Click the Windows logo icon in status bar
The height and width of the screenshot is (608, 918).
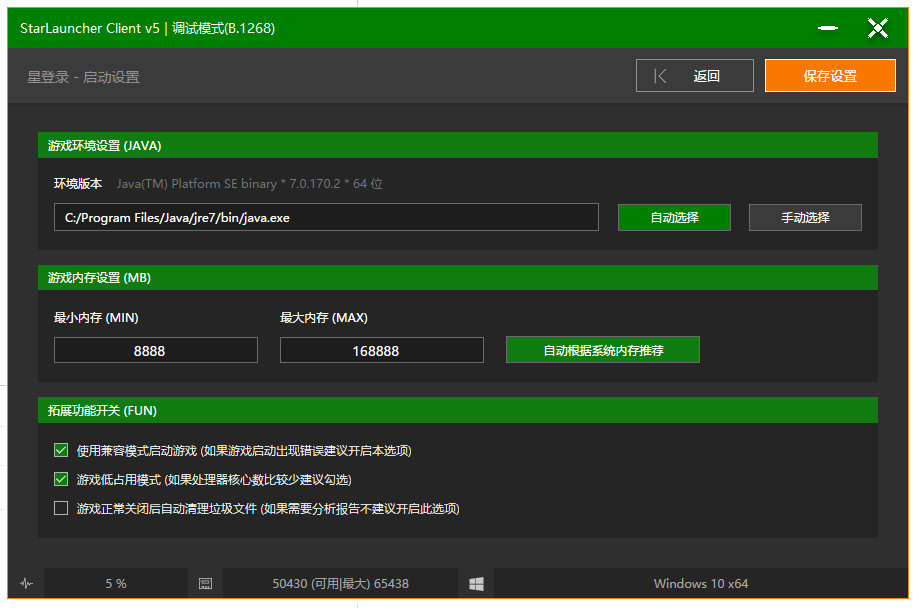coord(477,583)
